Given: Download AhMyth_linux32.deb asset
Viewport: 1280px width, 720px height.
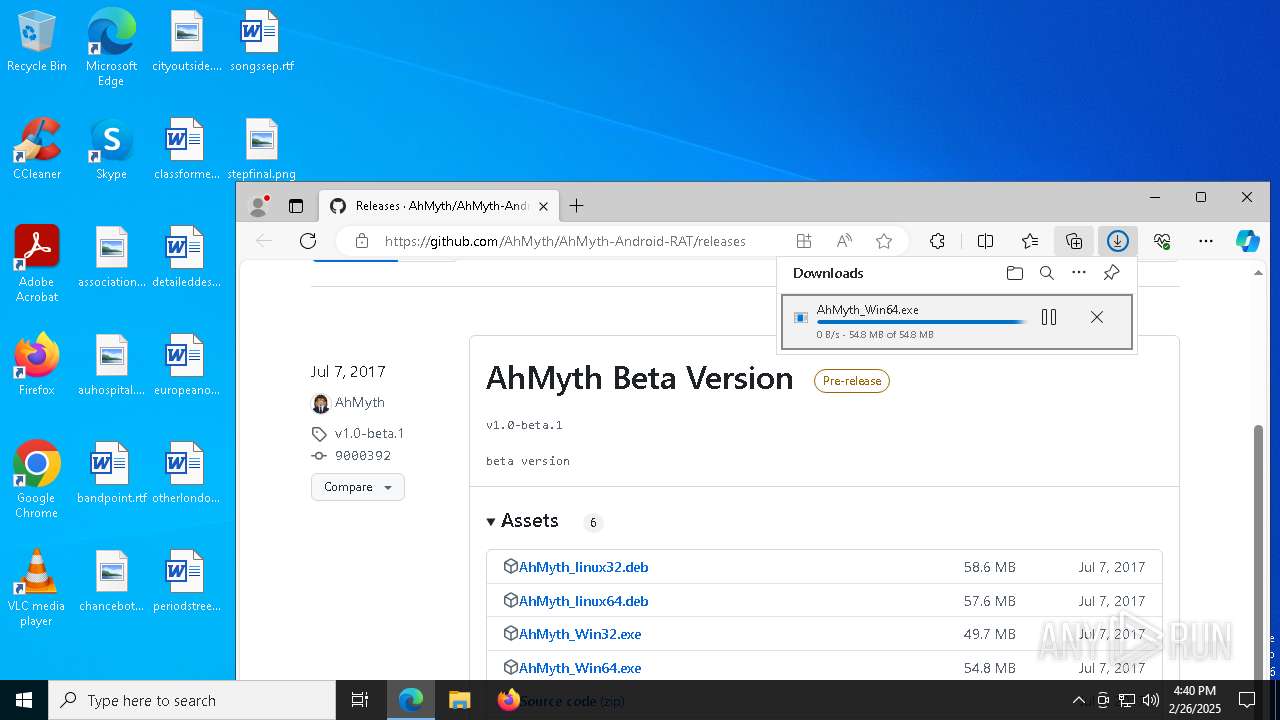Looking at the screenshot, I should point(583,567).
